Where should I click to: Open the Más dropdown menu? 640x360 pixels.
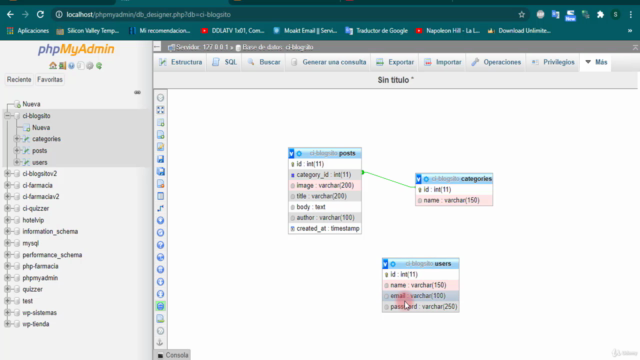point(596,62)
